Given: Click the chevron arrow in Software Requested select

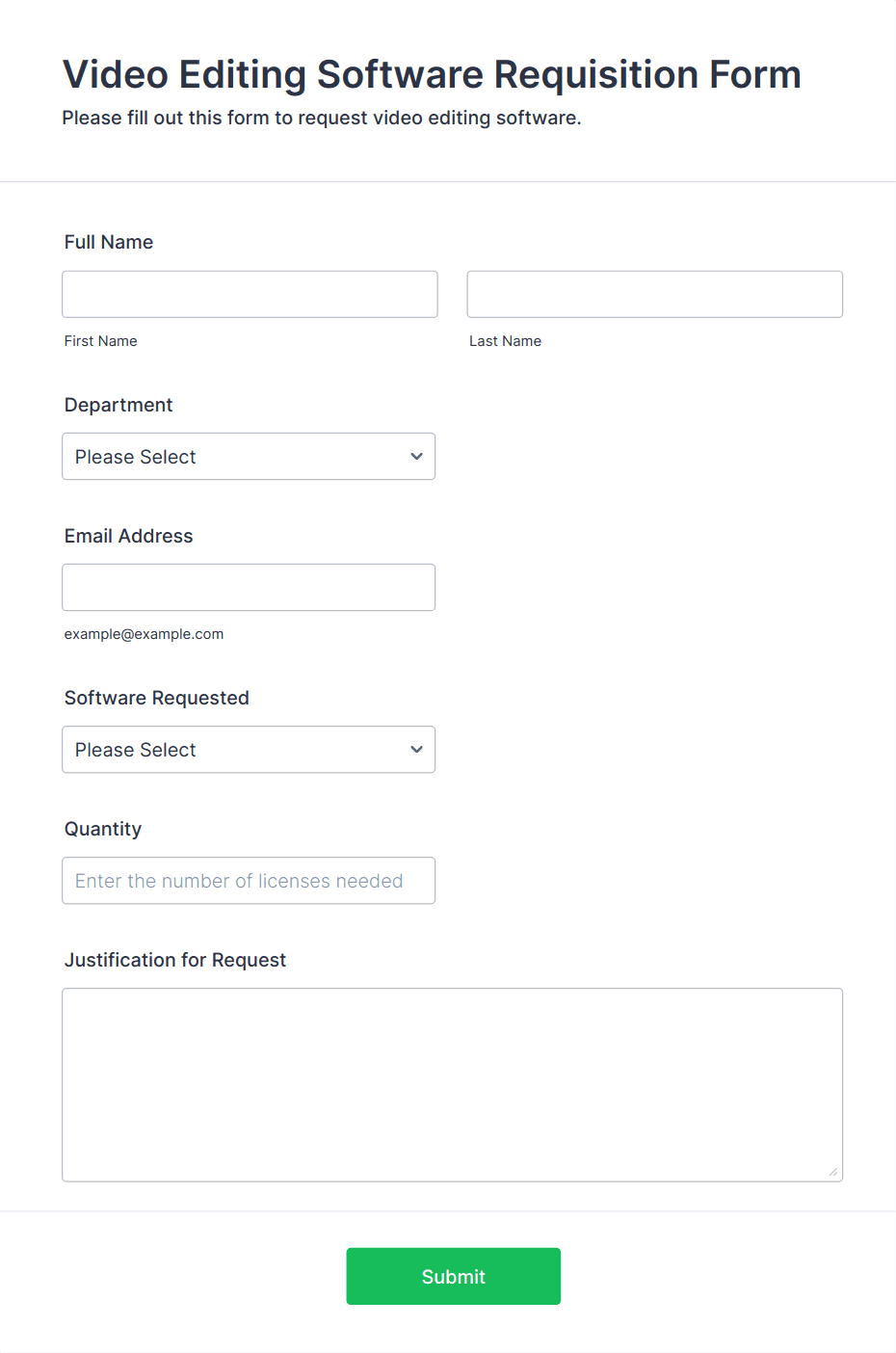Looking at the screenshot, I should pos(416,750).
